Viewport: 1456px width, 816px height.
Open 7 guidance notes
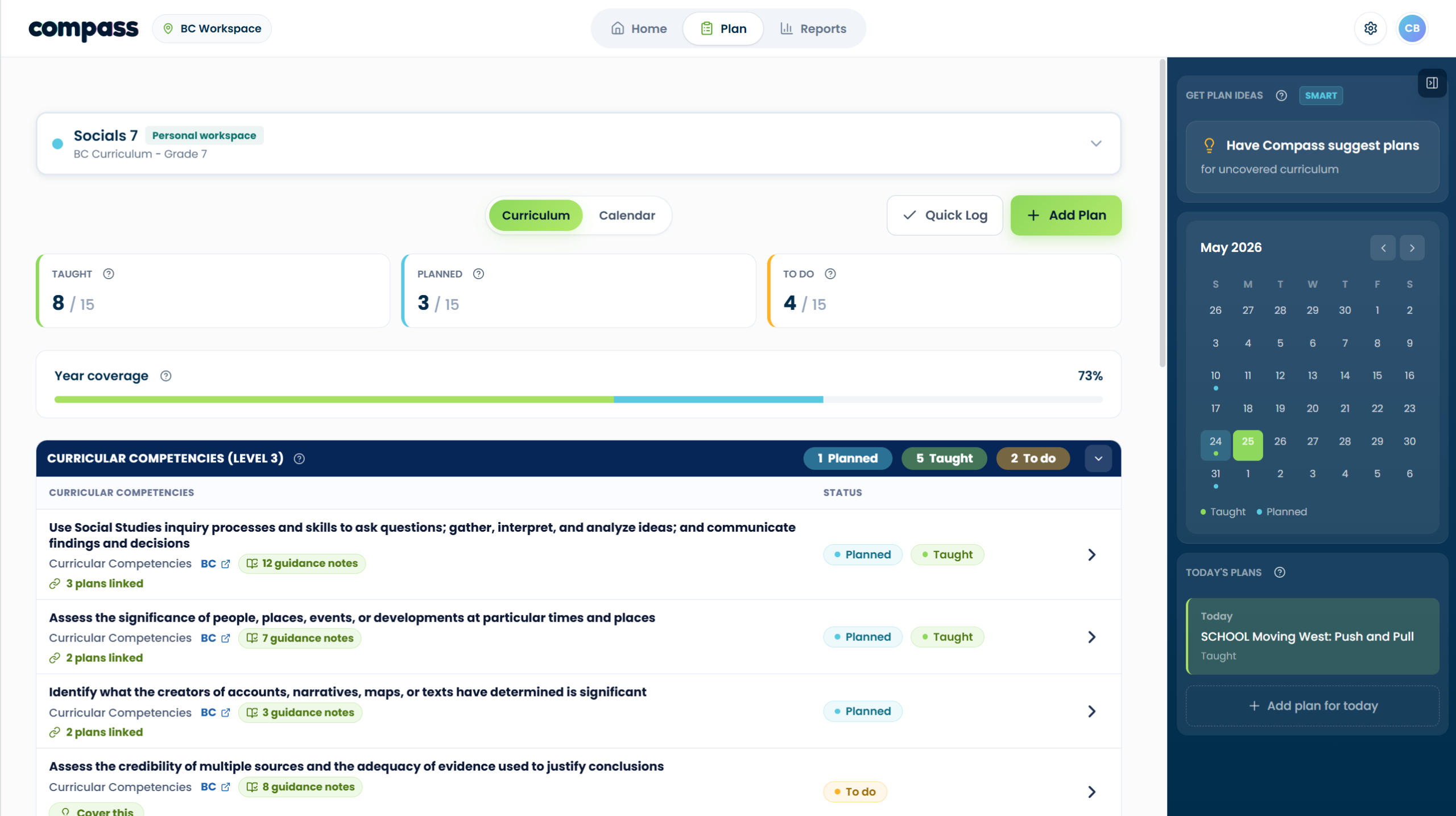[300, 638]
